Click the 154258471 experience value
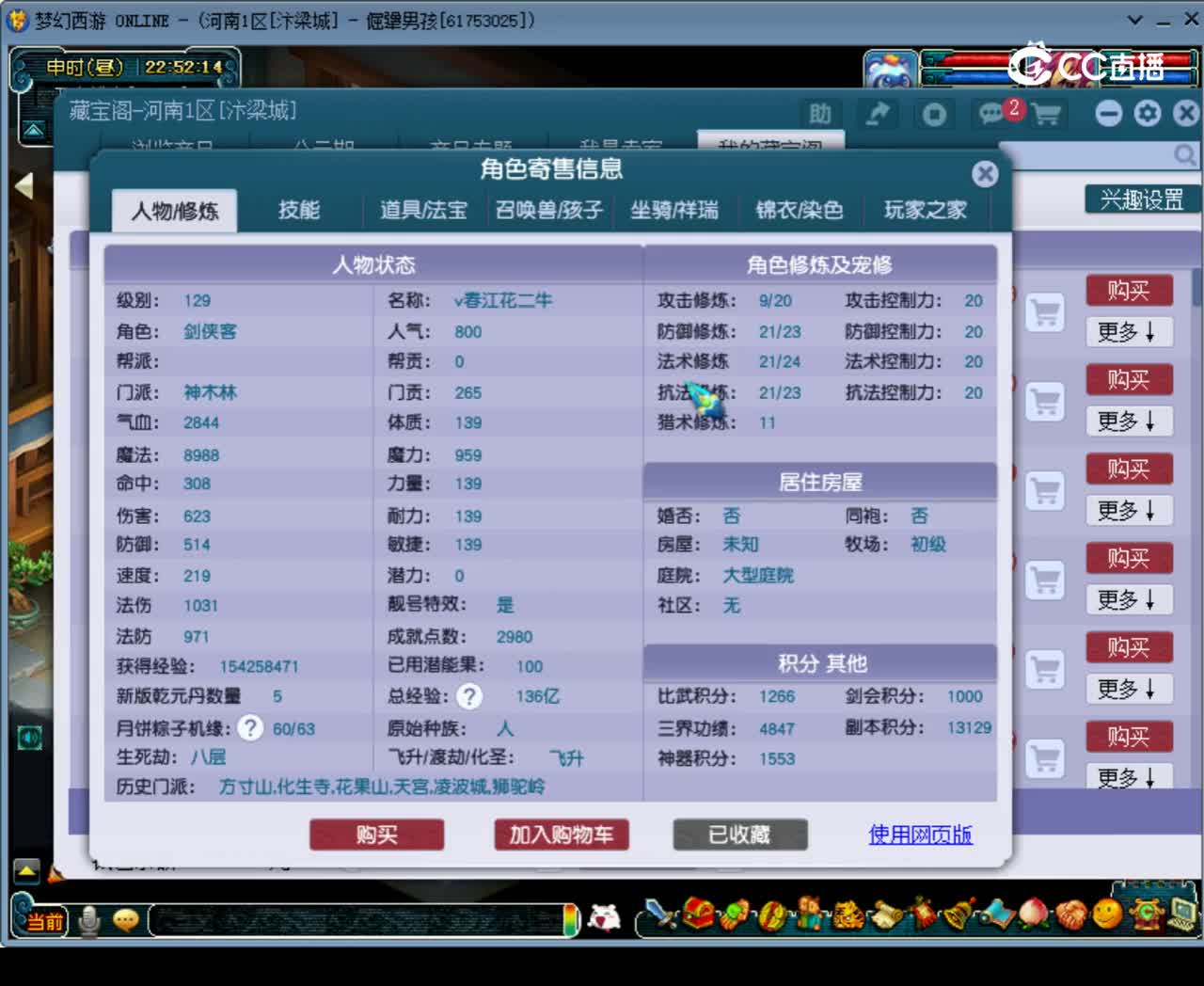This screenshot has height=986, width=1204. [x=259, y=666]
